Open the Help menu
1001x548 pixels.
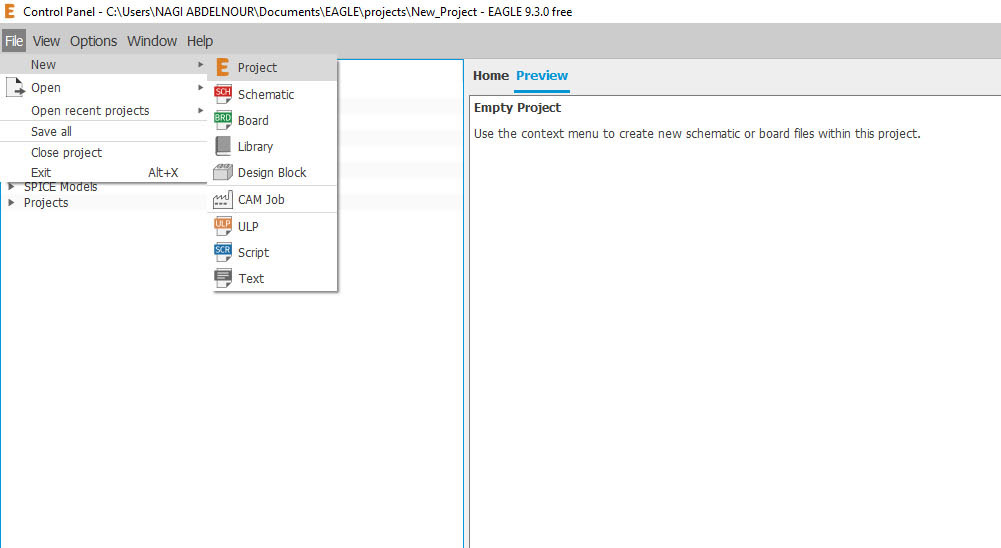coord(200,41)
